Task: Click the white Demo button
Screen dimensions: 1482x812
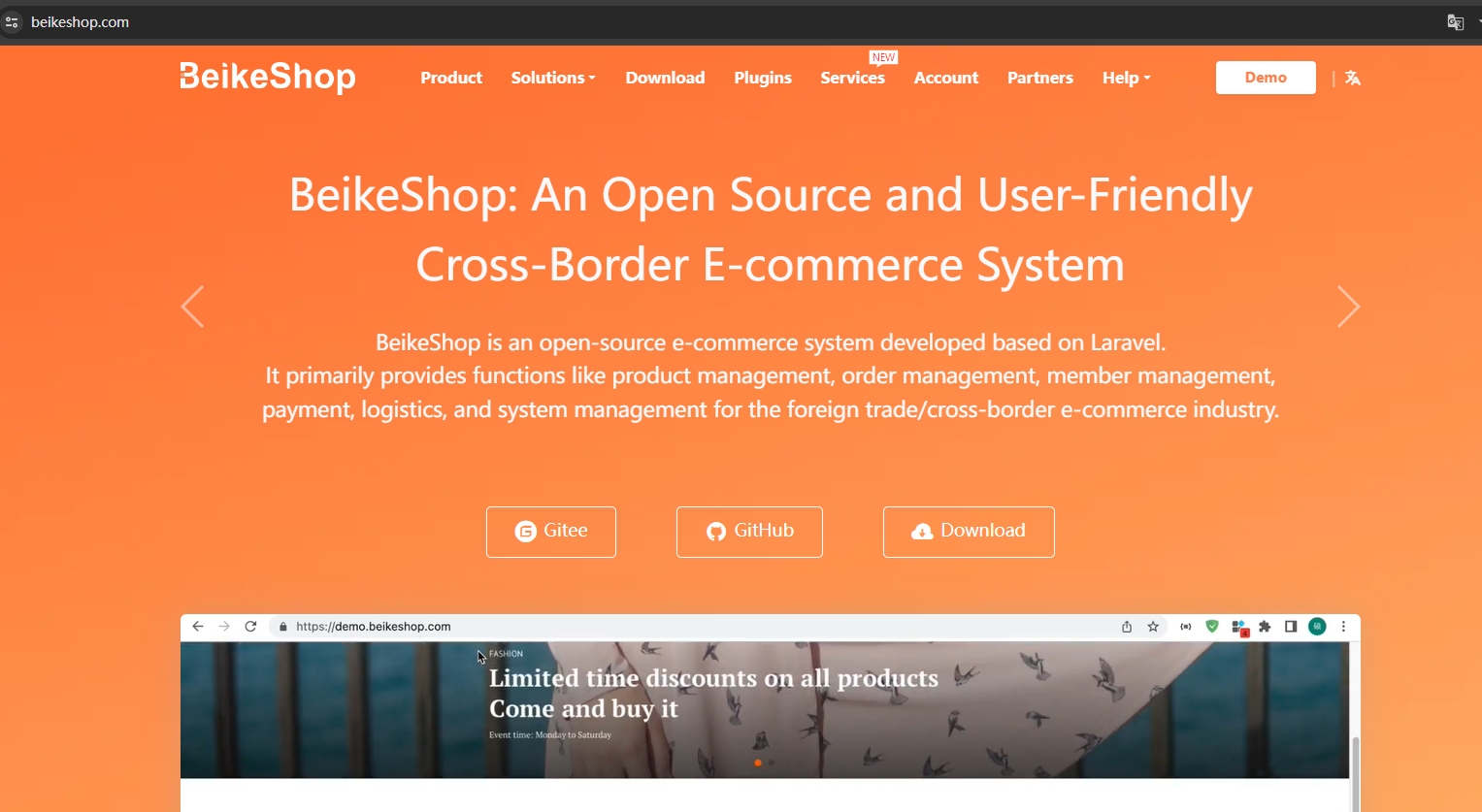Action: [1266, 78]
